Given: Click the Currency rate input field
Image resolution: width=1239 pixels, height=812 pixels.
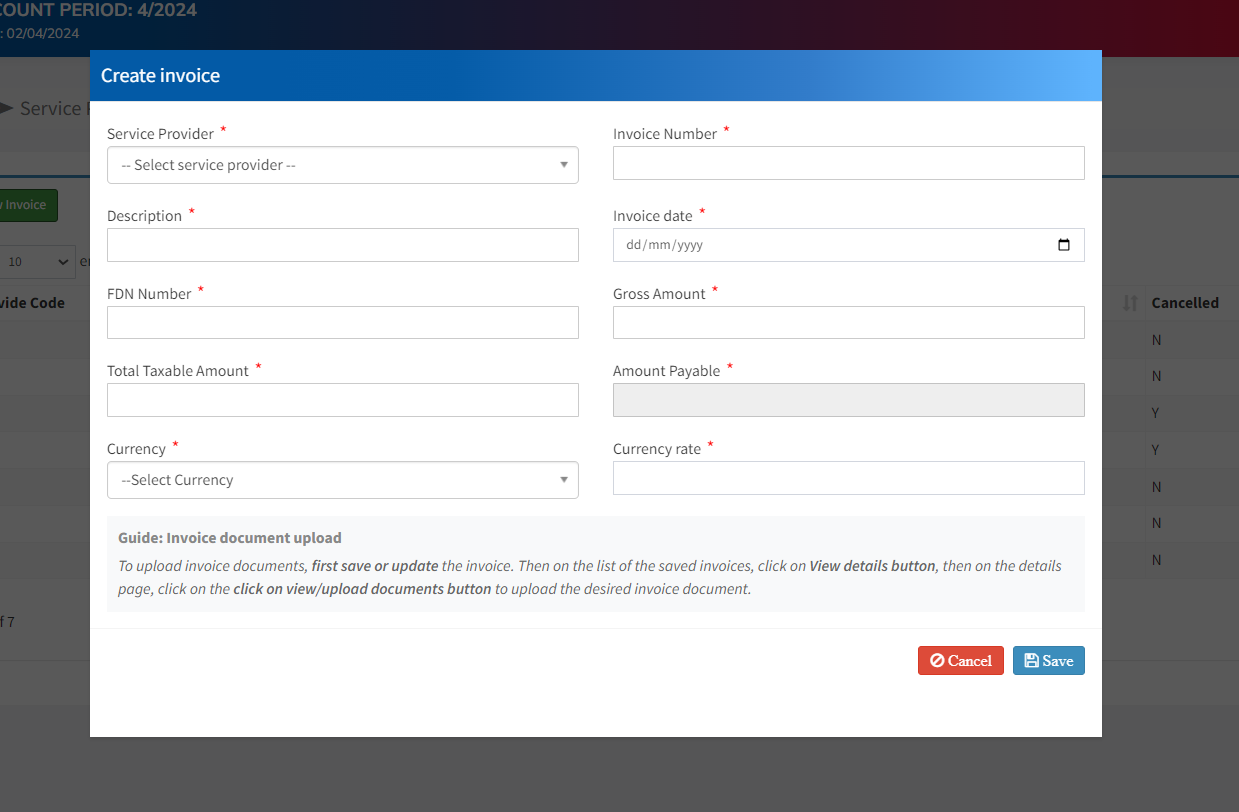Looking at the screenshot, I should coord(848,478).
